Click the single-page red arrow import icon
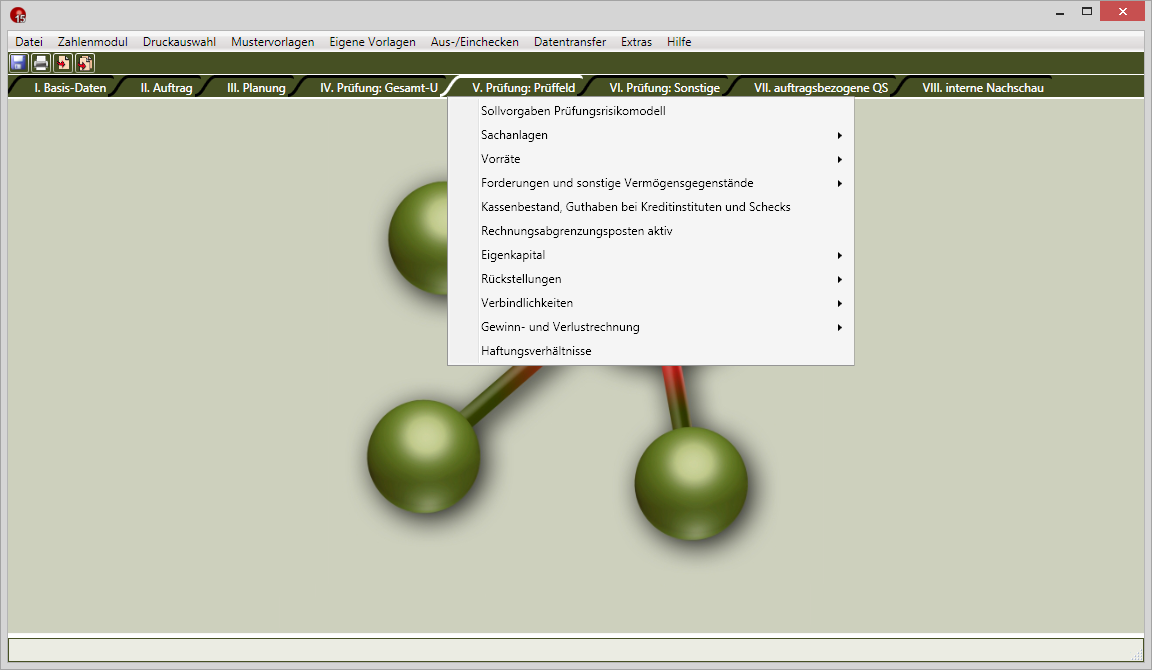This screenshot has height=670, width=1152. pos(63,63)
